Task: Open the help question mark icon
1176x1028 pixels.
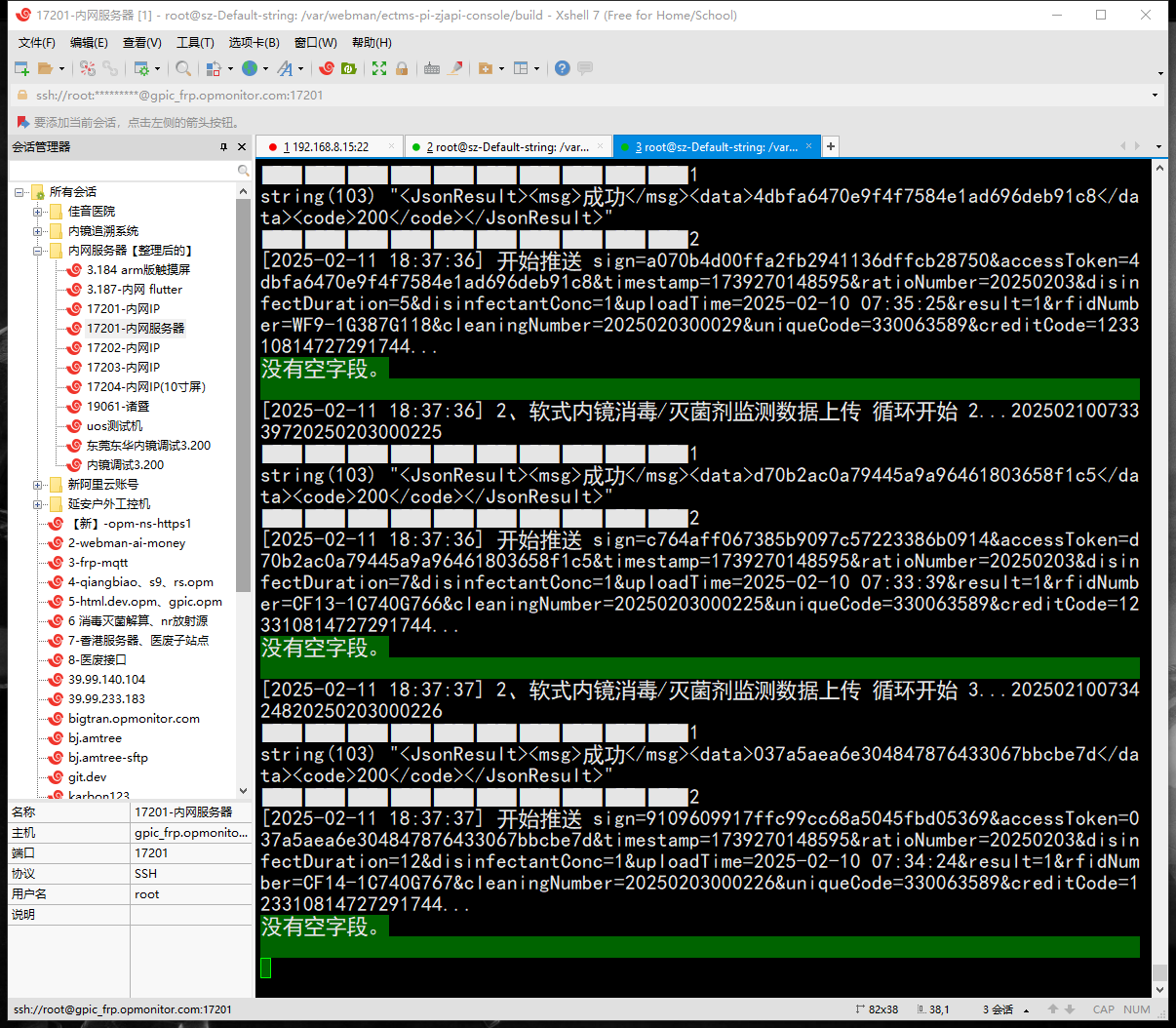Action: 563,68
